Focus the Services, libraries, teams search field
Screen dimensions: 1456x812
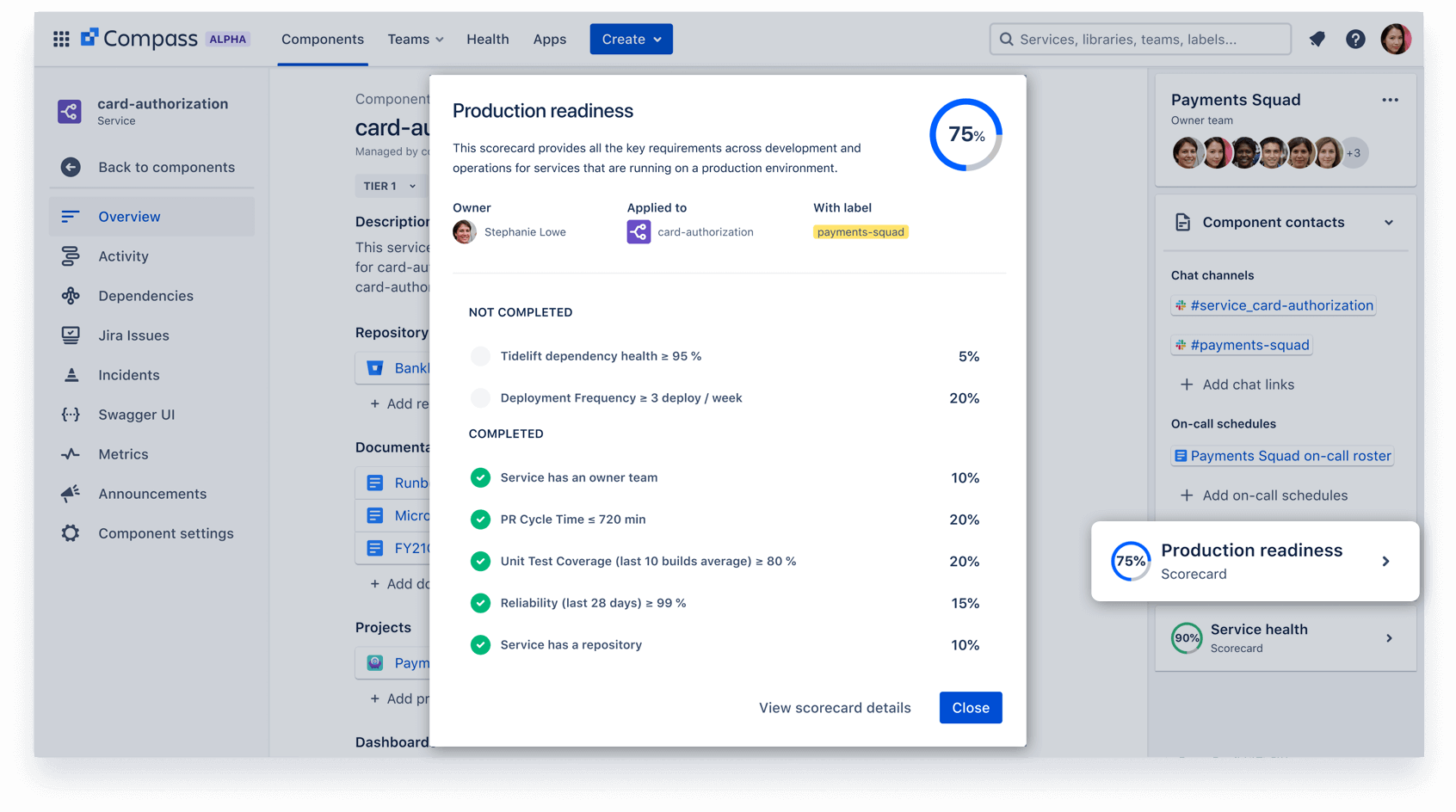(x=1140, y=40)
